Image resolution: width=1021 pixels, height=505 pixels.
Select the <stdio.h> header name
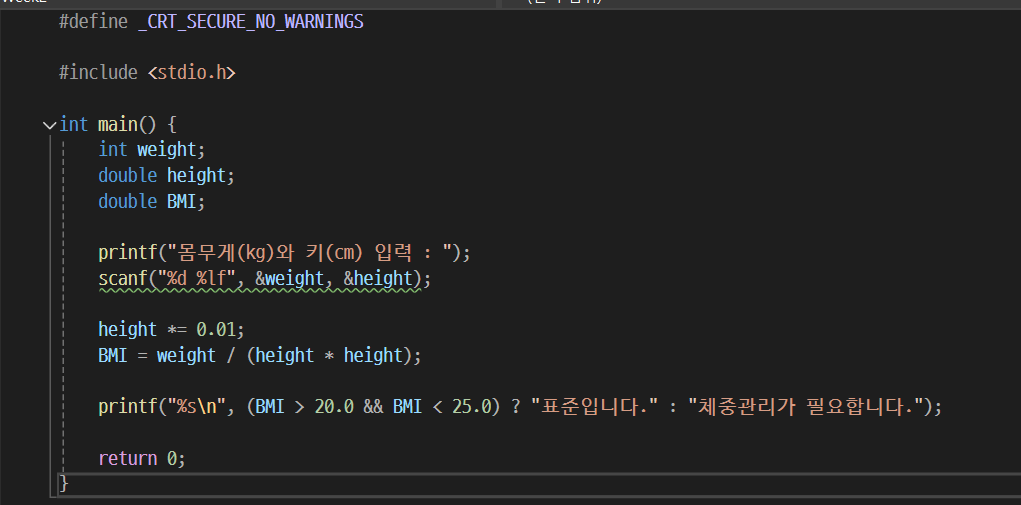[191, 73]
